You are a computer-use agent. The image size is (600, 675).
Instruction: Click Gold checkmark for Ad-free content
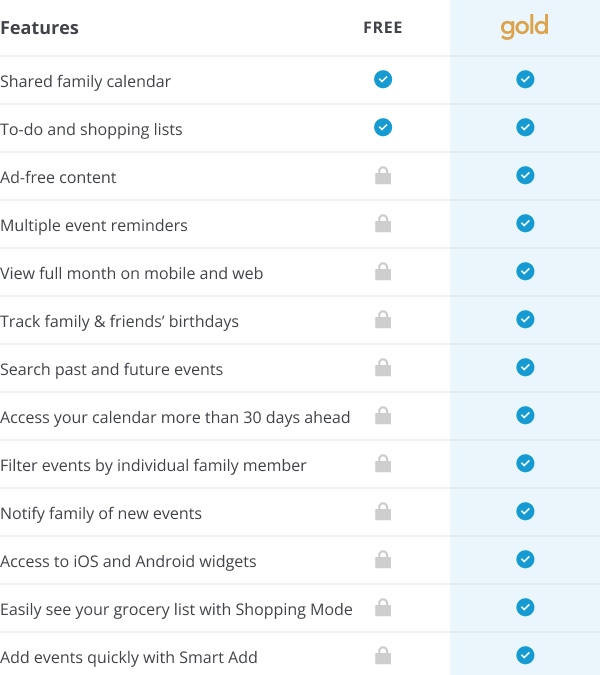tap(525, 175)
